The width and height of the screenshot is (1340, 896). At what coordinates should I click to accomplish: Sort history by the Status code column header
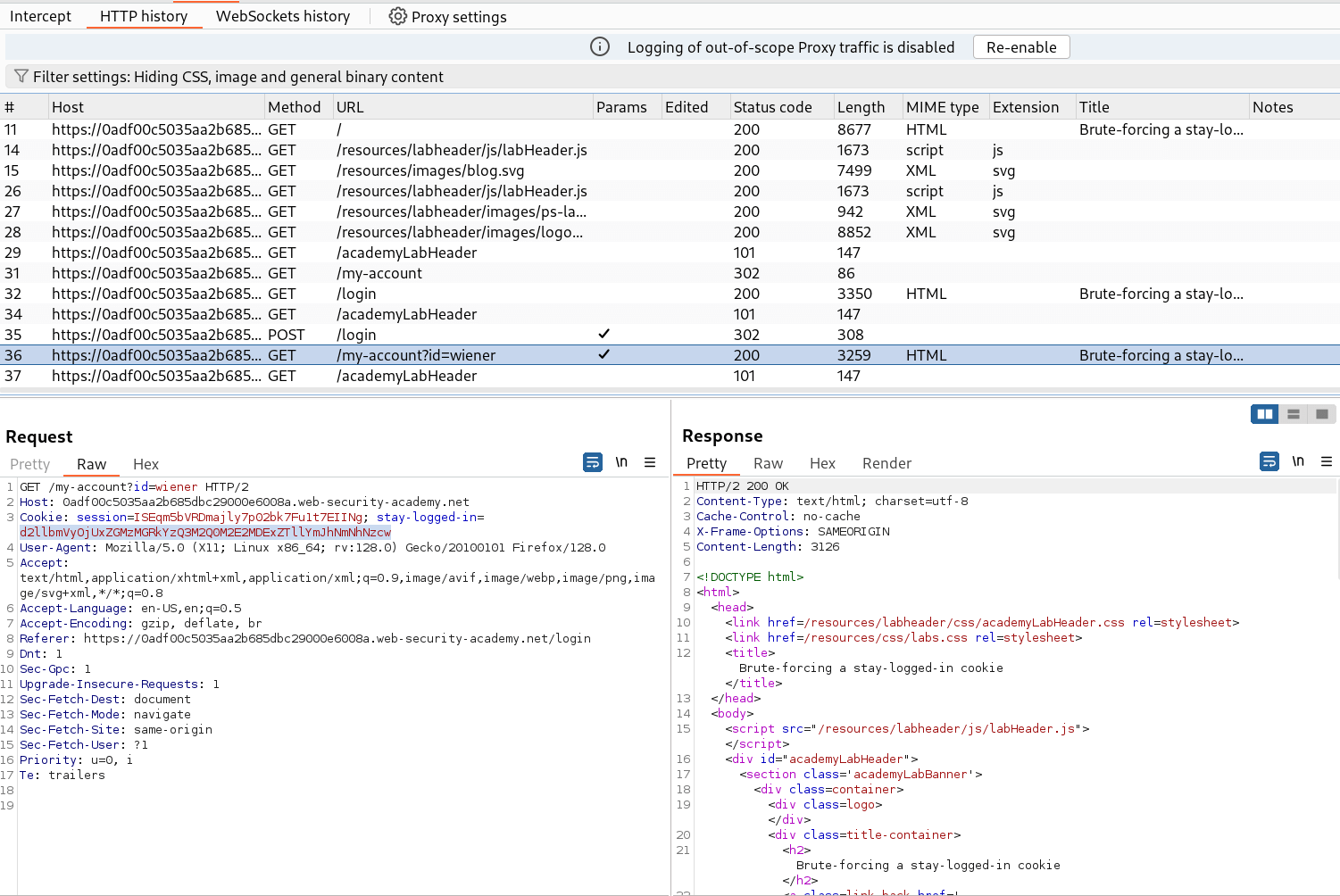(772, 106)
